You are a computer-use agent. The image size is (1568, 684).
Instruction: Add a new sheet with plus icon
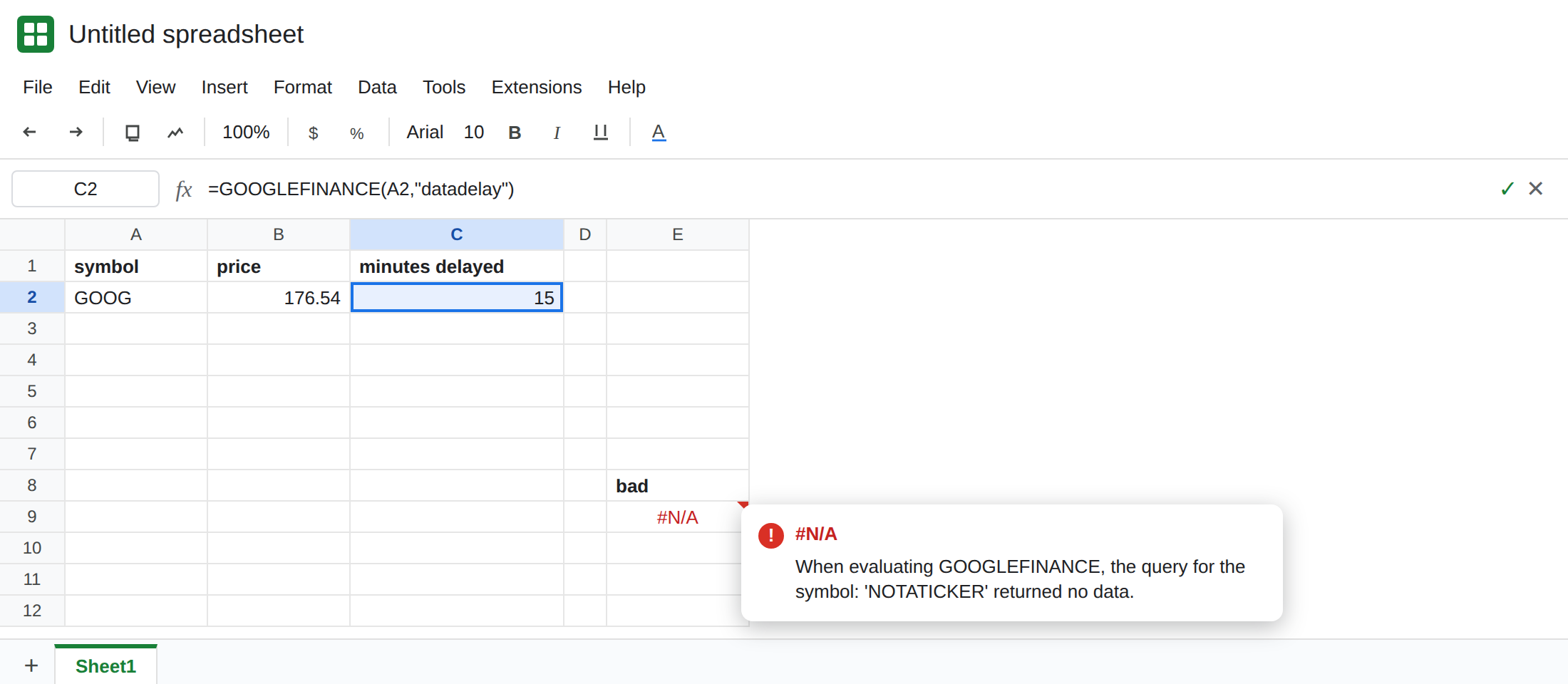click(31, 665)
